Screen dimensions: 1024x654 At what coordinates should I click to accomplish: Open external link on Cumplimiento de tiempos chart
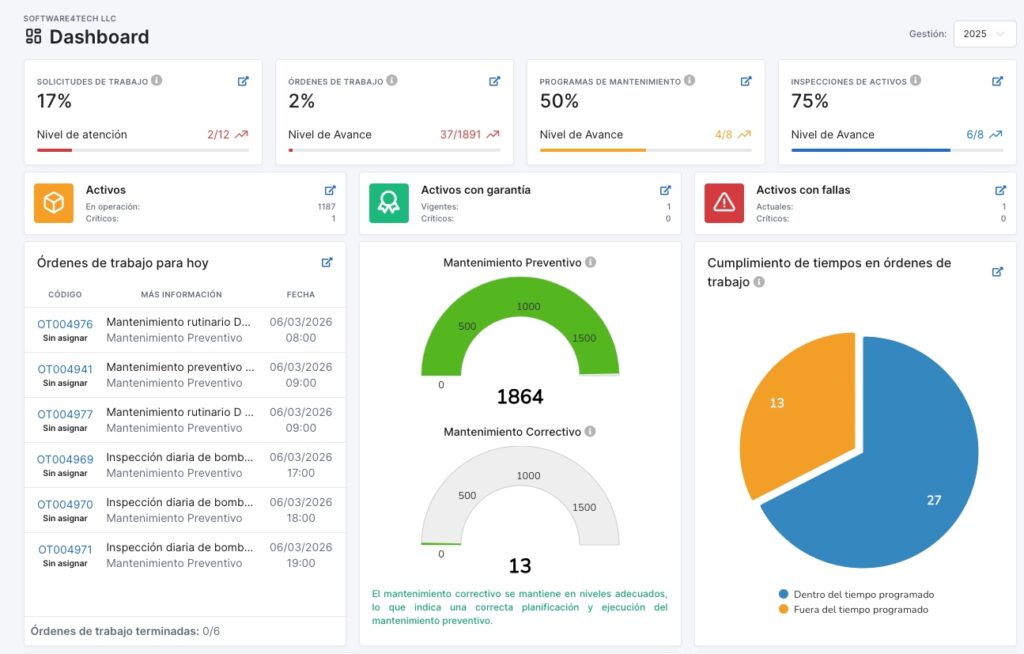(997, 272)
